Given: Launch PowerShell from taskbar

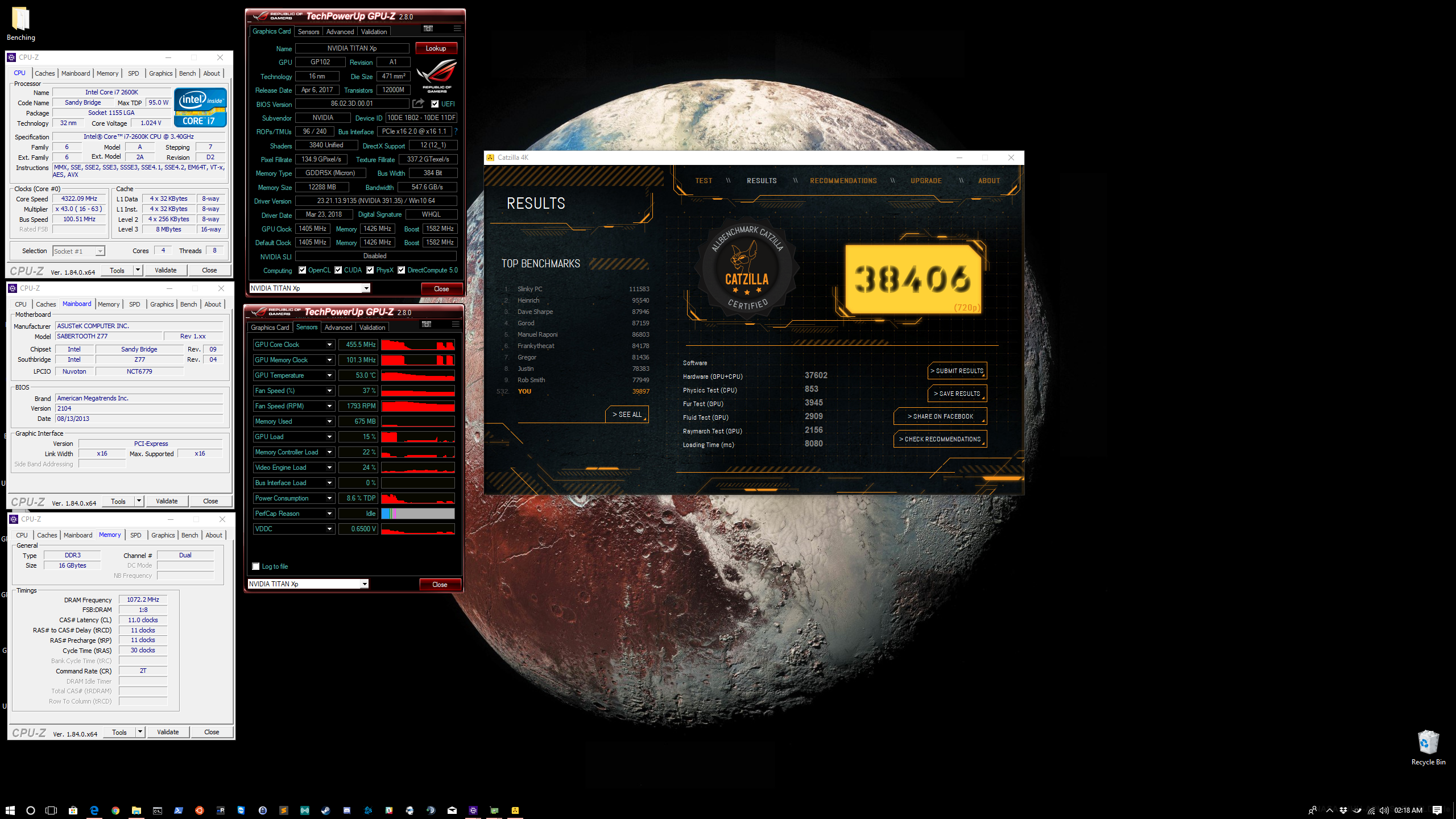Looking at the screenshot, I should (179, 810).
